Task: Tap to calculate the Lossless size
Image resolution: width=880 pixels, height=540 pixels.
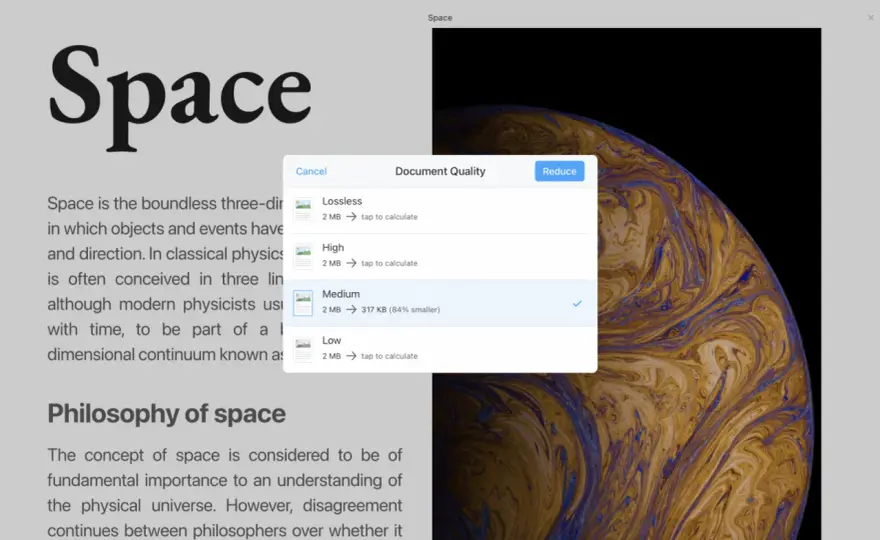Action: [x=389, y=217]
